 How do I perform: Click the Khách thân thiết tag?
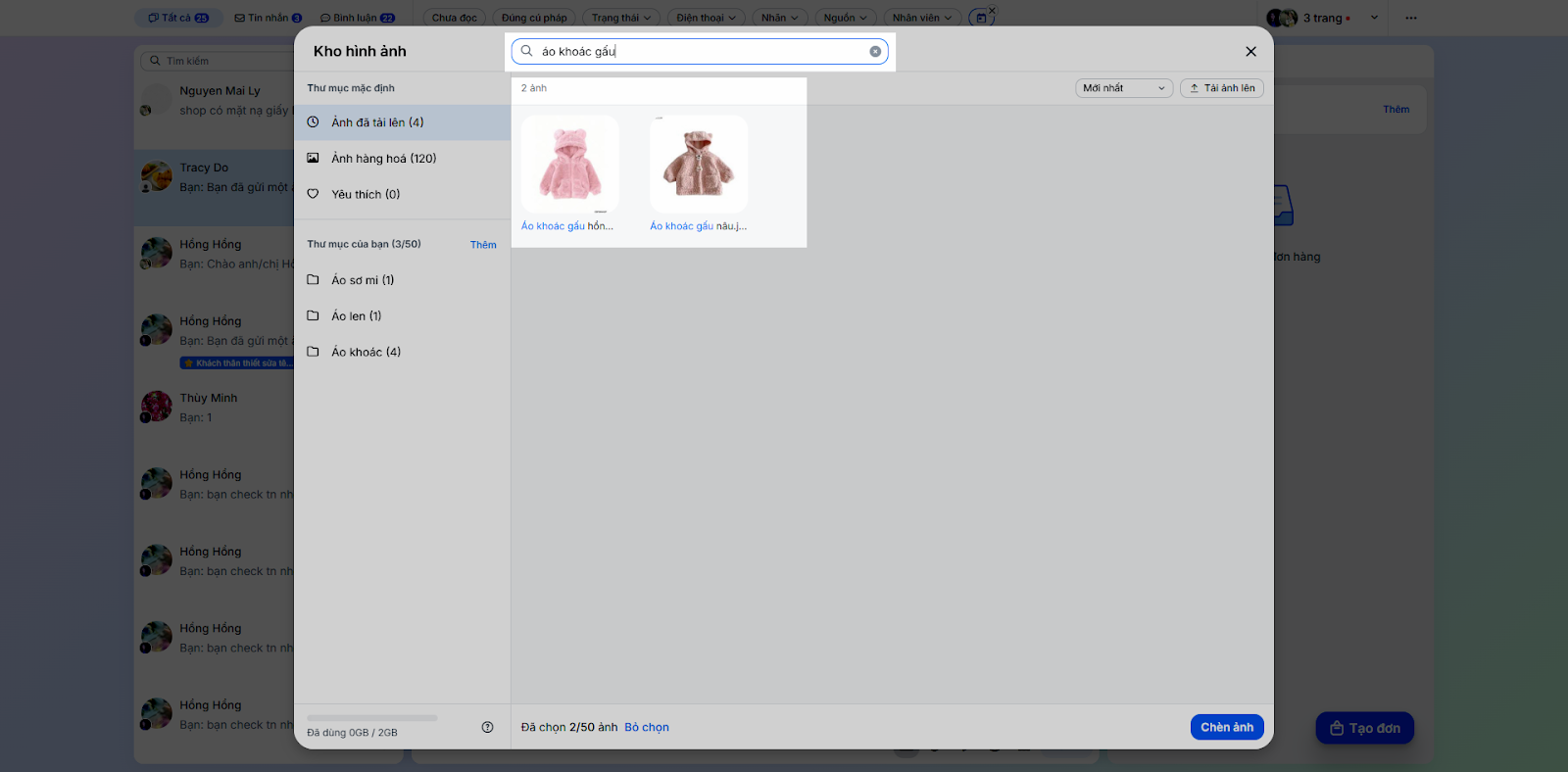point(236,363)
